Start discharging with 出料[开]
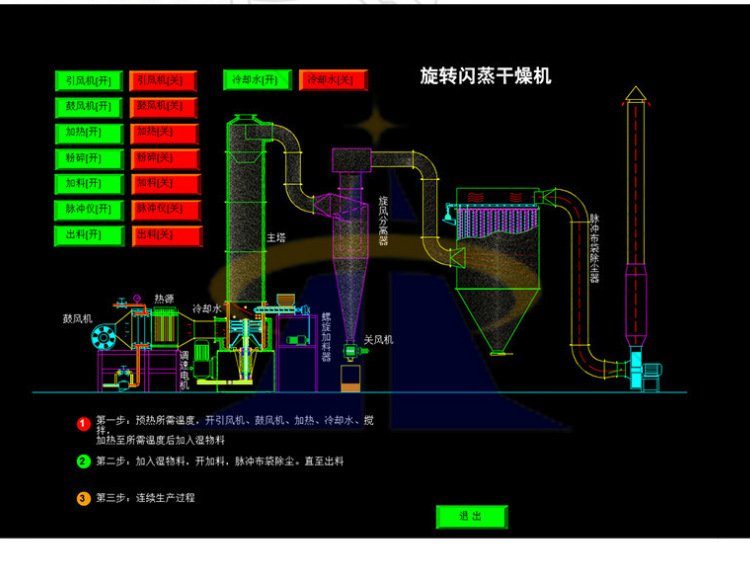This screenshot has height=585, width=750. click(89, 236)
